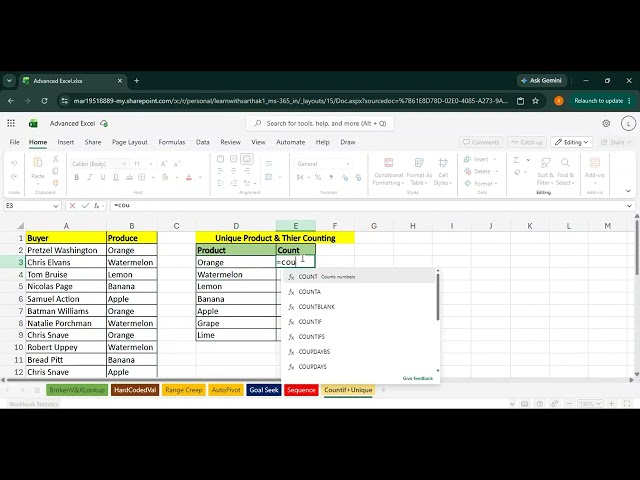Click the Cut scissors icon
This screenshot has width=640, height=480.
coord(56,159)
